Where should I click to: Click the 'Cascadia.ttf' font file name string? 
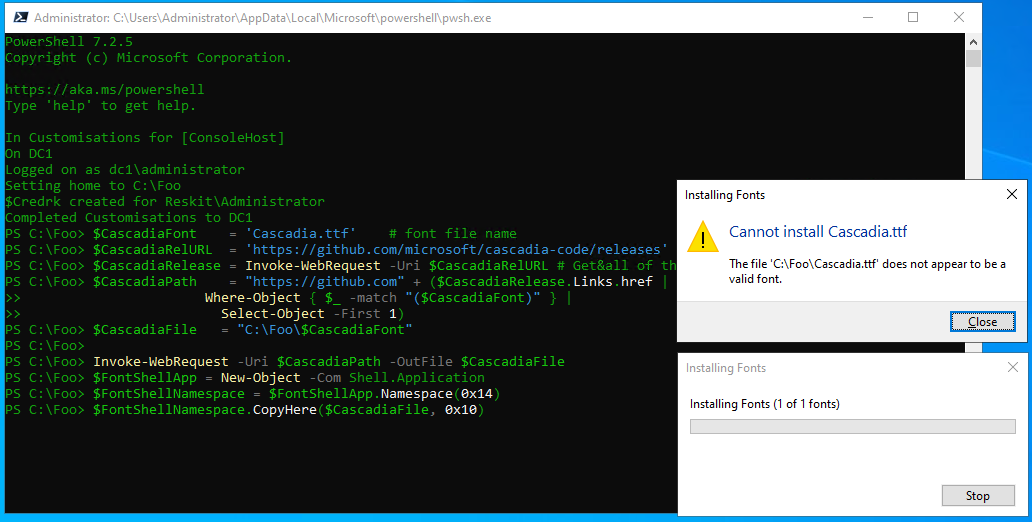pos(301,234)
